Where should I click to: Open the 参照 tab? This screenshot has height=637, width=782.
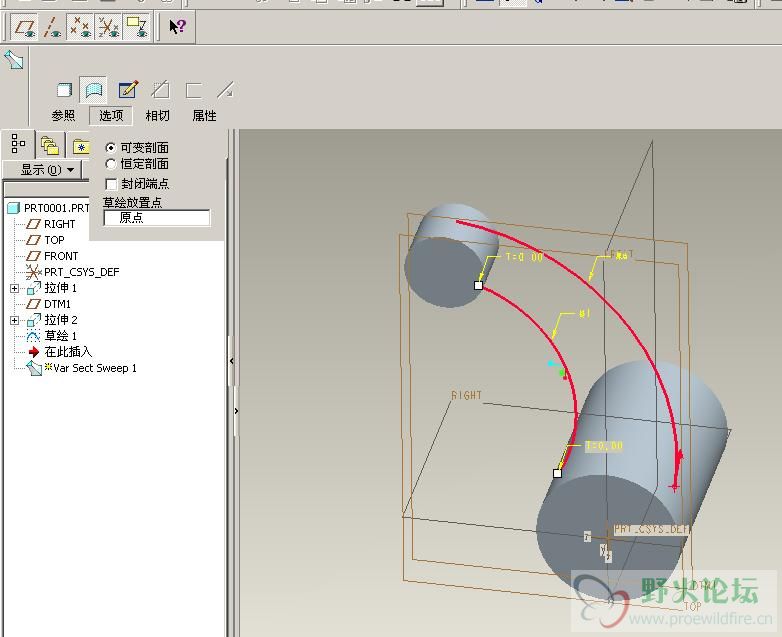click(x=63, y=116)
